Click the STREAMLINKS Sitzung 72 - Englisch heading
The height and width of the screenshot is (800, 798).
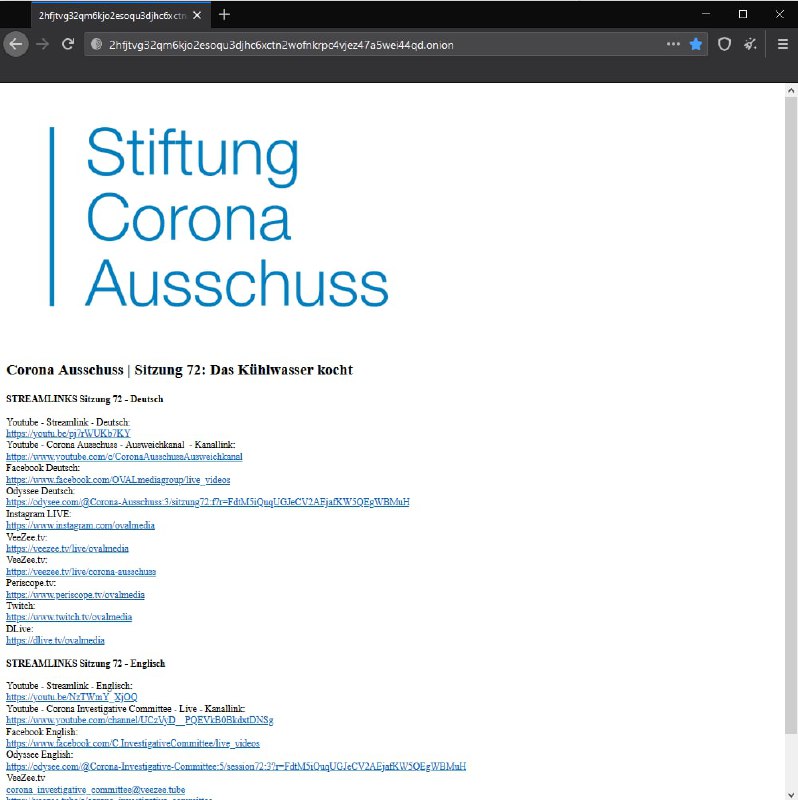pos(86,663)
